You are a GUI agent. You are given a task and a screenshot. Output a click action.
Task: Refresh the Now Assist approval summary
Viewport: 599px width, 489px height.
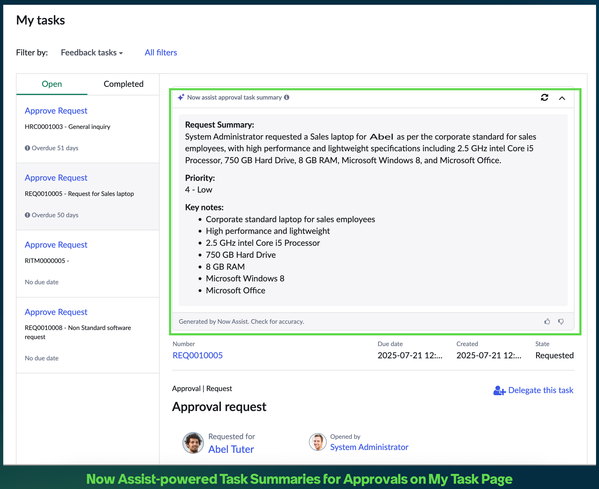tap(544, 97)
